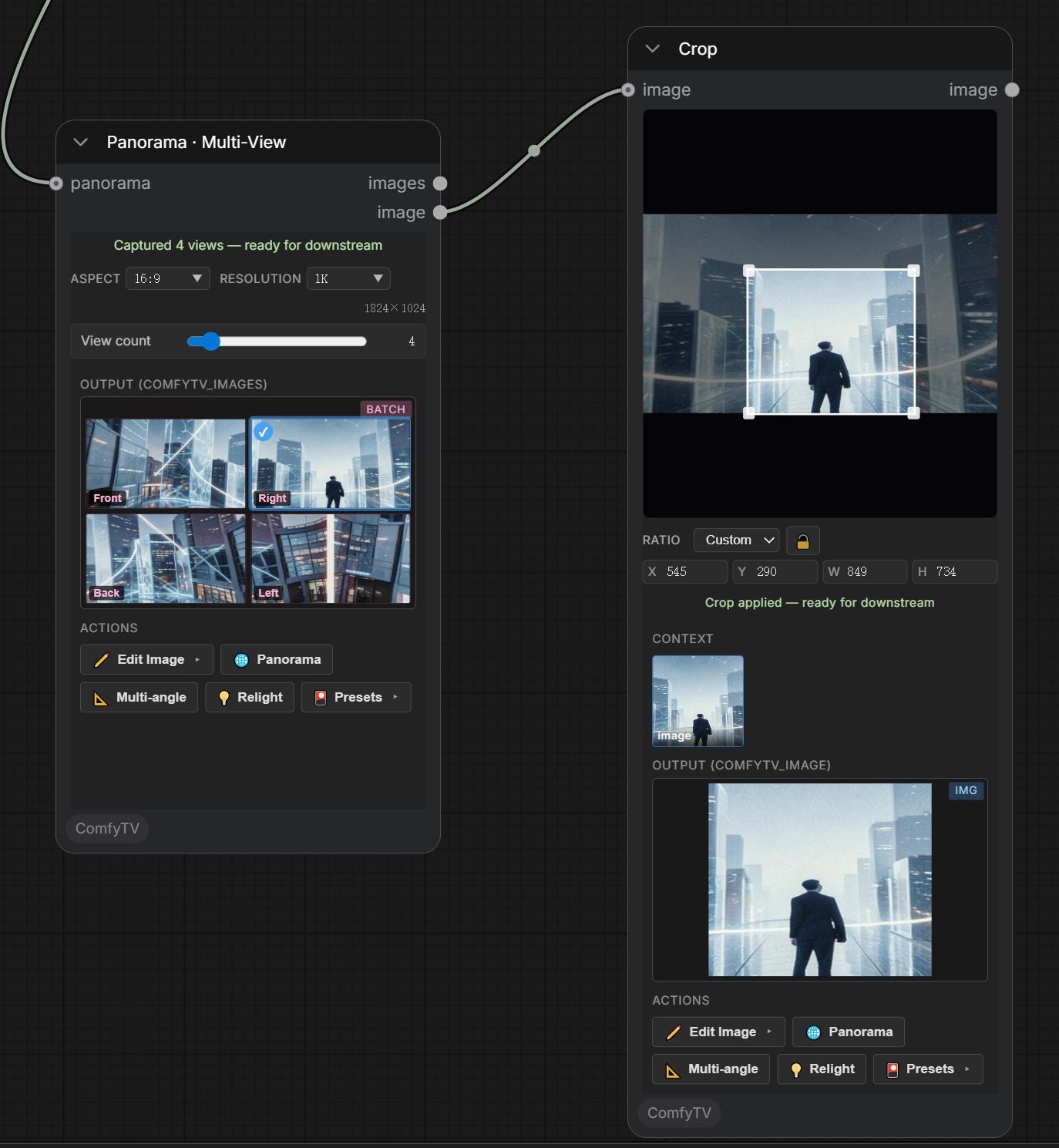This screenshot has height=1148, width=1059.
Task: Open Presets menu in Crop node
Action: (928, 1069)
